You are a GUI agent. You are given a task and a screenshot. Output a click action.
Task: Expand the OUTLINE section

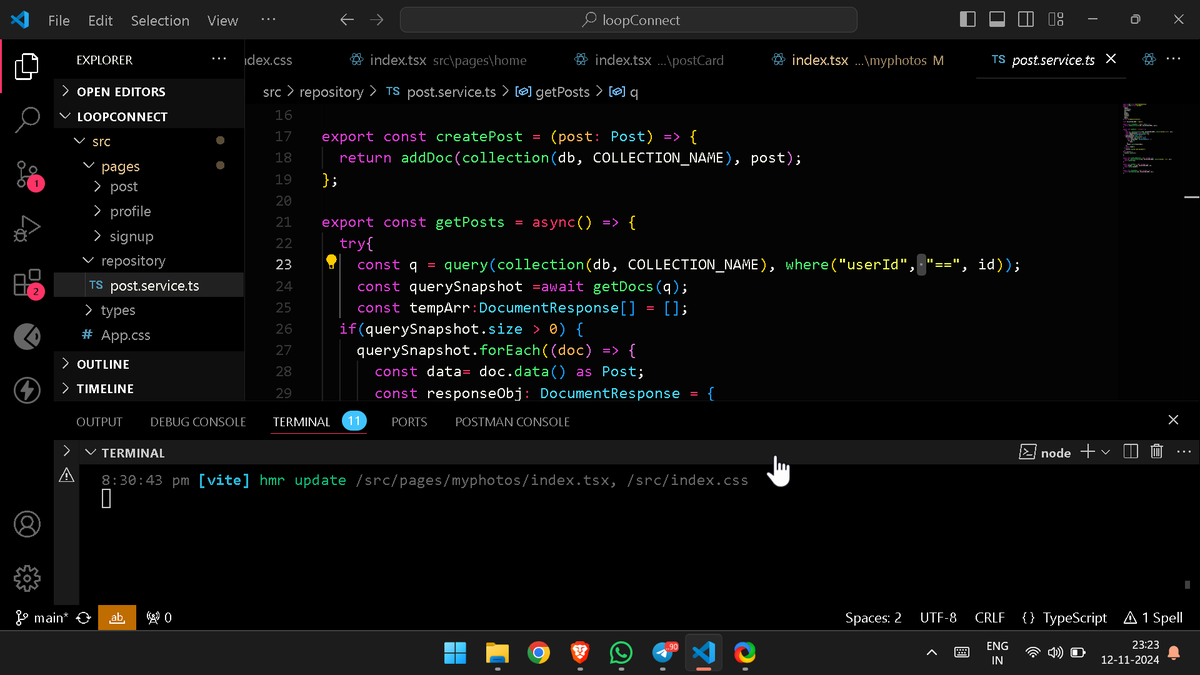tap(149, 364)
